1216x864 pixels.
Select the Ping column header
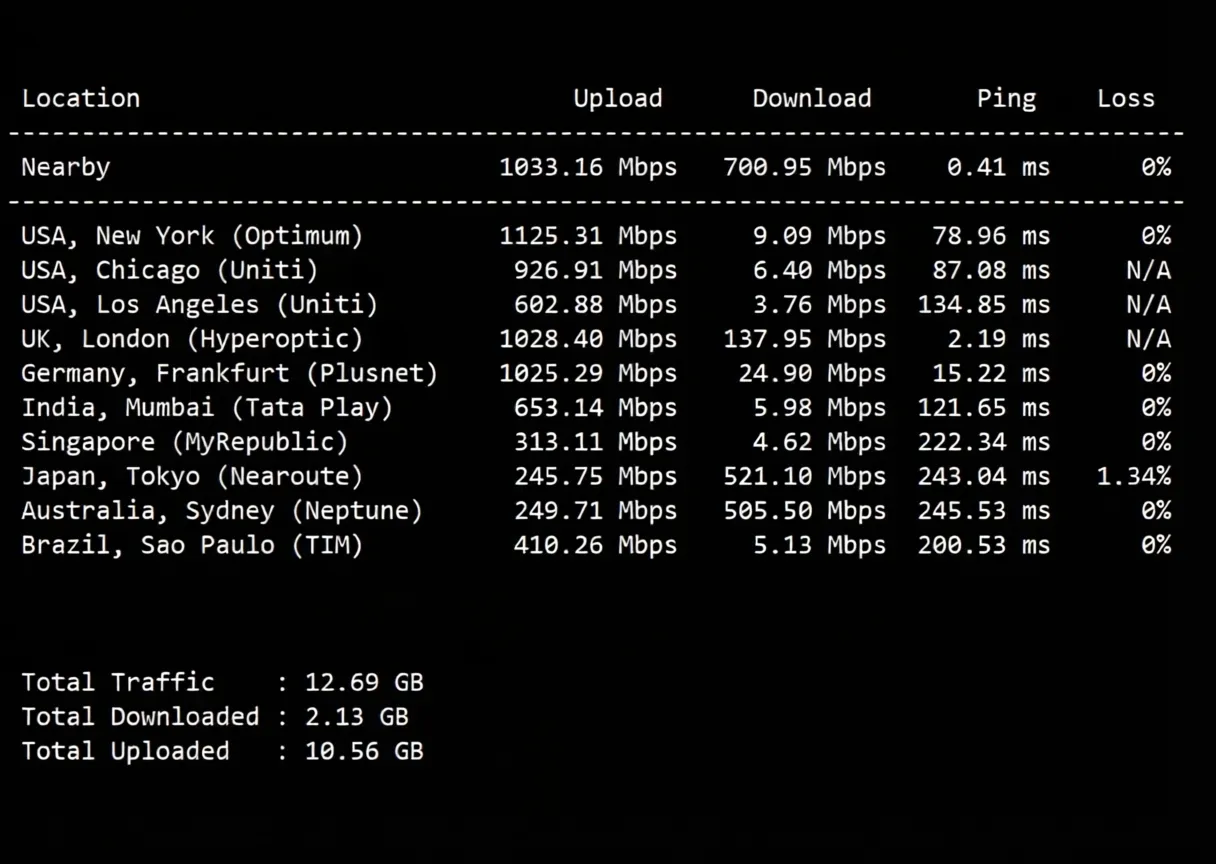(1007, 99)
